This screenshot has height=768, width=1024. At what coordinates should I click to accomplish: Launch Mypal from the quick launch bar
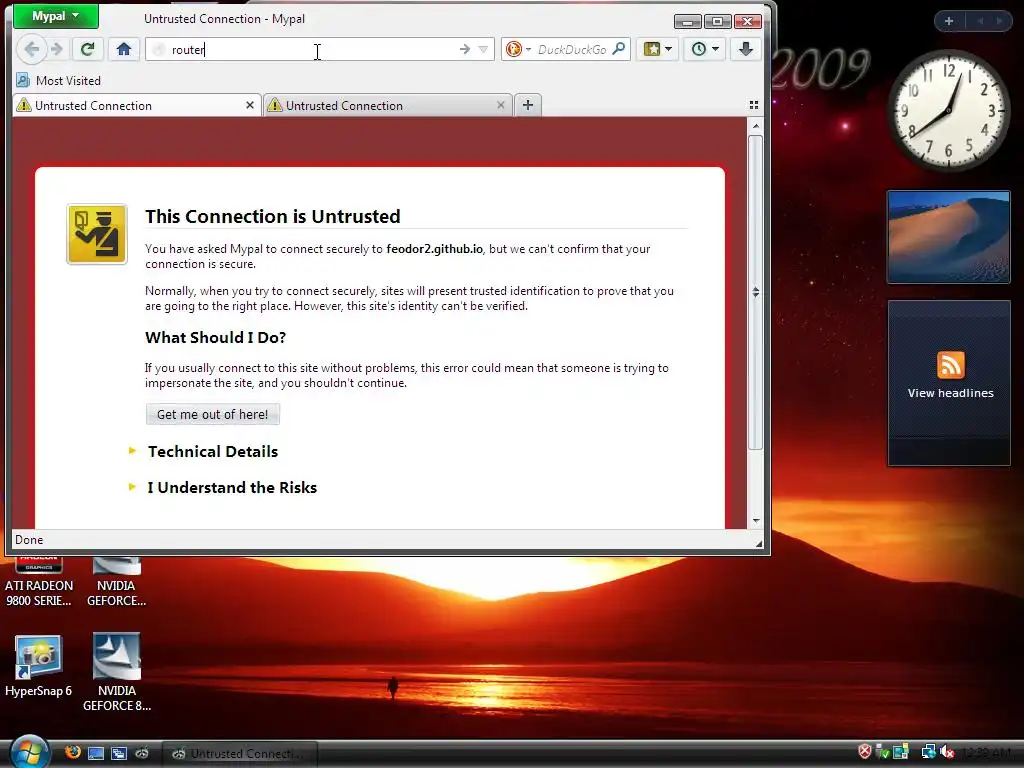[142, 754]
